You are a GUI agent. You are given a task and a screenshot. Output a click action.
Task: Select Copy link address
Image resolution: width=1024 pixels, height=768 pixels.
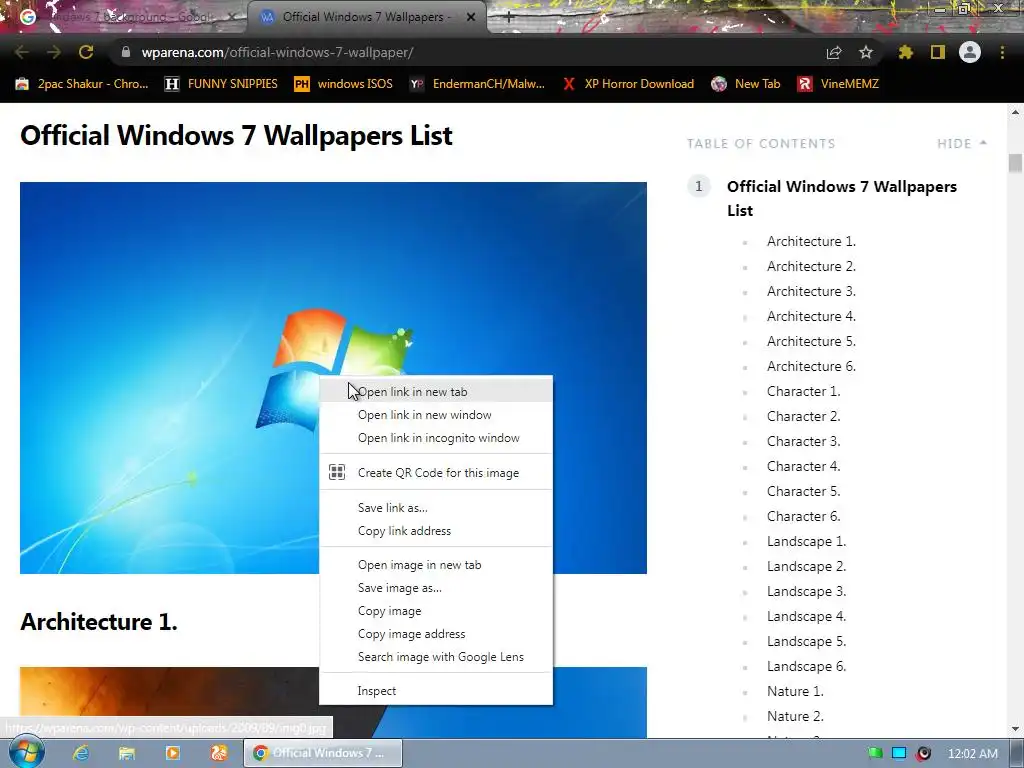click(x=436, y=531)
